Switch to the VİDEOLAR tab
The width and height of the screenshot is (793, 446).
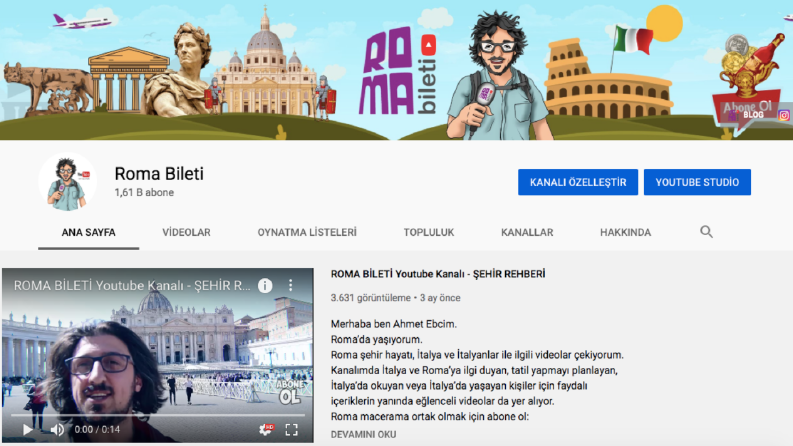pyautogui.click(x=186, y=233)
